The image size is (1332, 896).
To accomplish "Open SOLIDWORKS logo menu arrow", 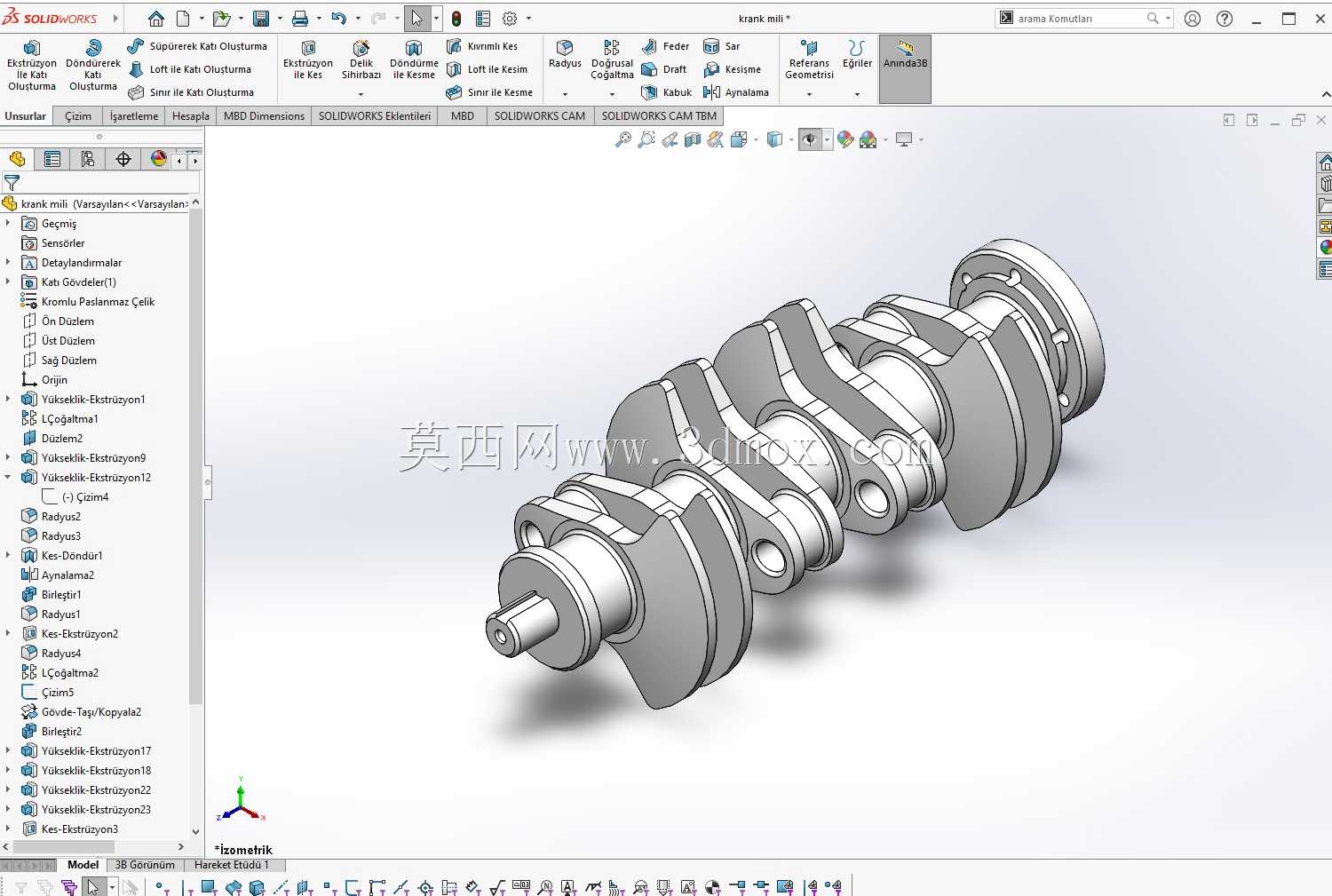I will pos(116,19).
